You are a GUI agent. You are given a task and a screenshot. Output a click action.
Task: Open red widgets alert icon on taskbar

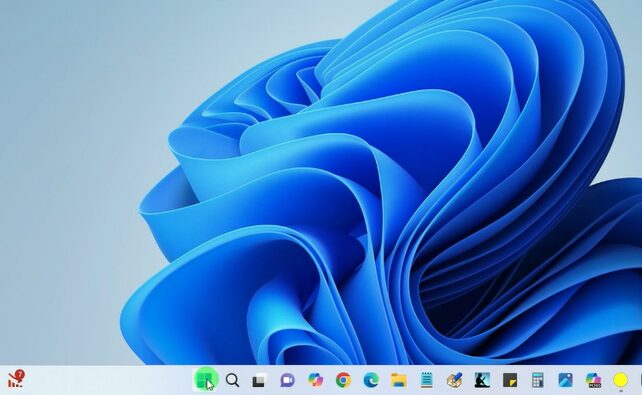pyautogui.click(x=16, y=379)
